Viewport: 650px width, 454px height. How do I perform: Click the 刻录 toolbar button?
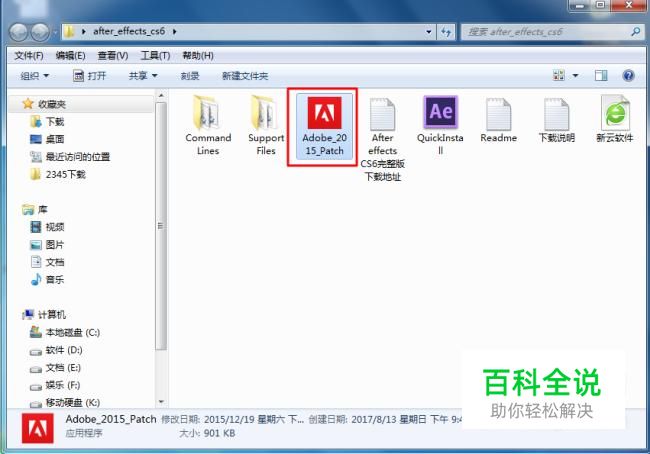pos(190,76)
